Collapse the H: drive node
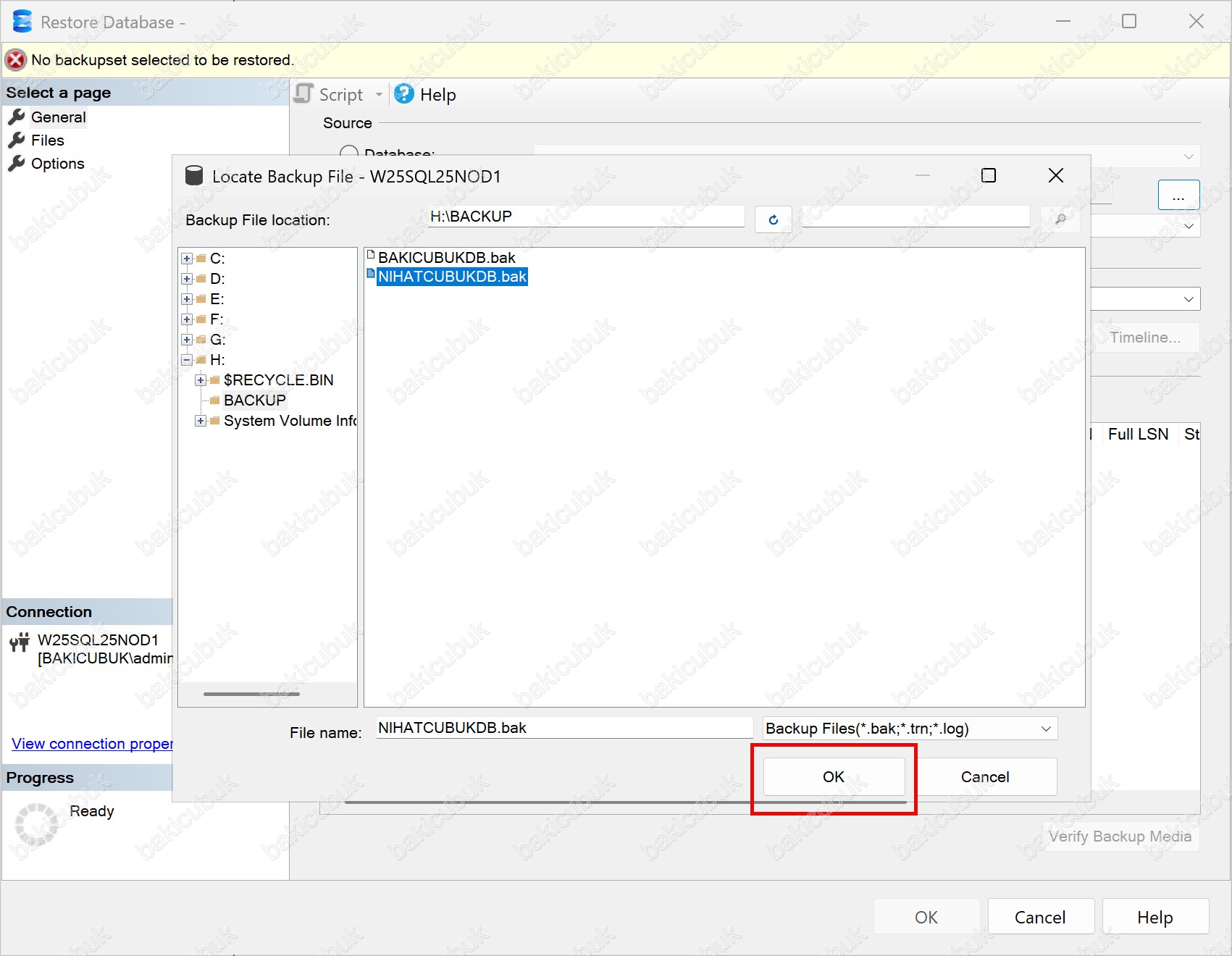The image size is (1232, 956). (x=187, y=360)
